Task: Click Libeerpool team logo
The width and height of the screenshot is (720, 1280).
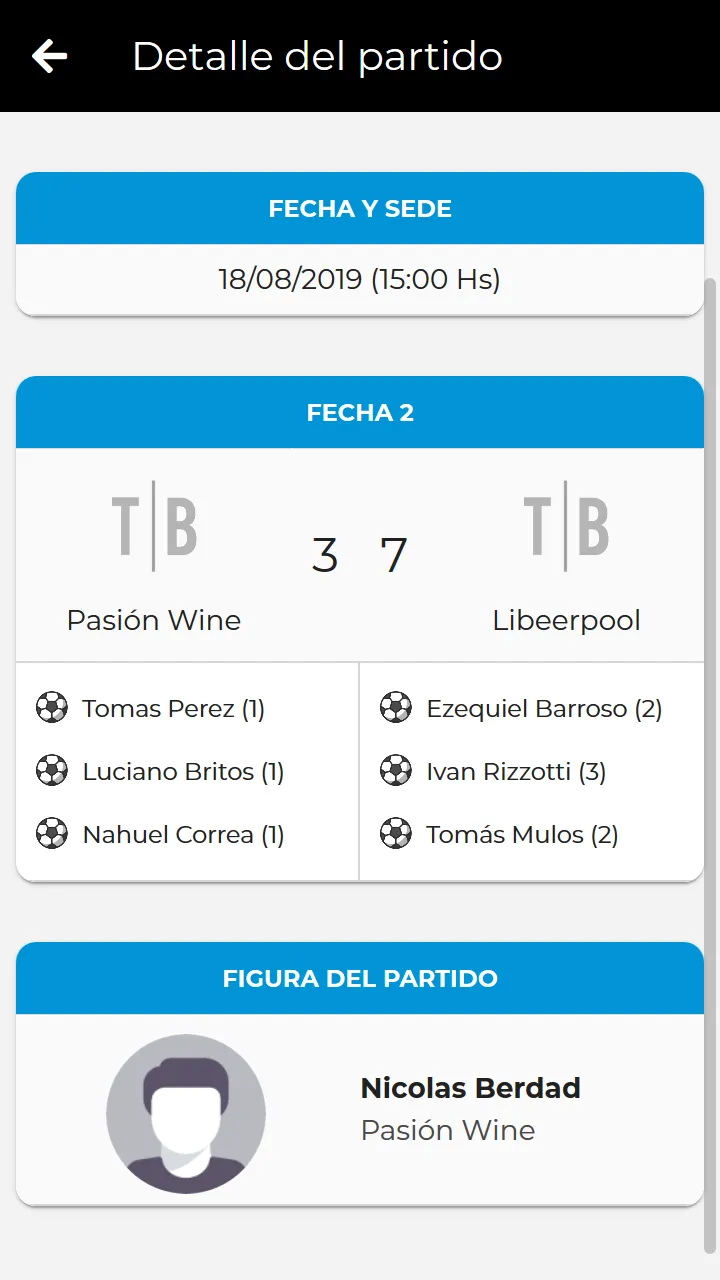Action: click(x=566, y=526)
